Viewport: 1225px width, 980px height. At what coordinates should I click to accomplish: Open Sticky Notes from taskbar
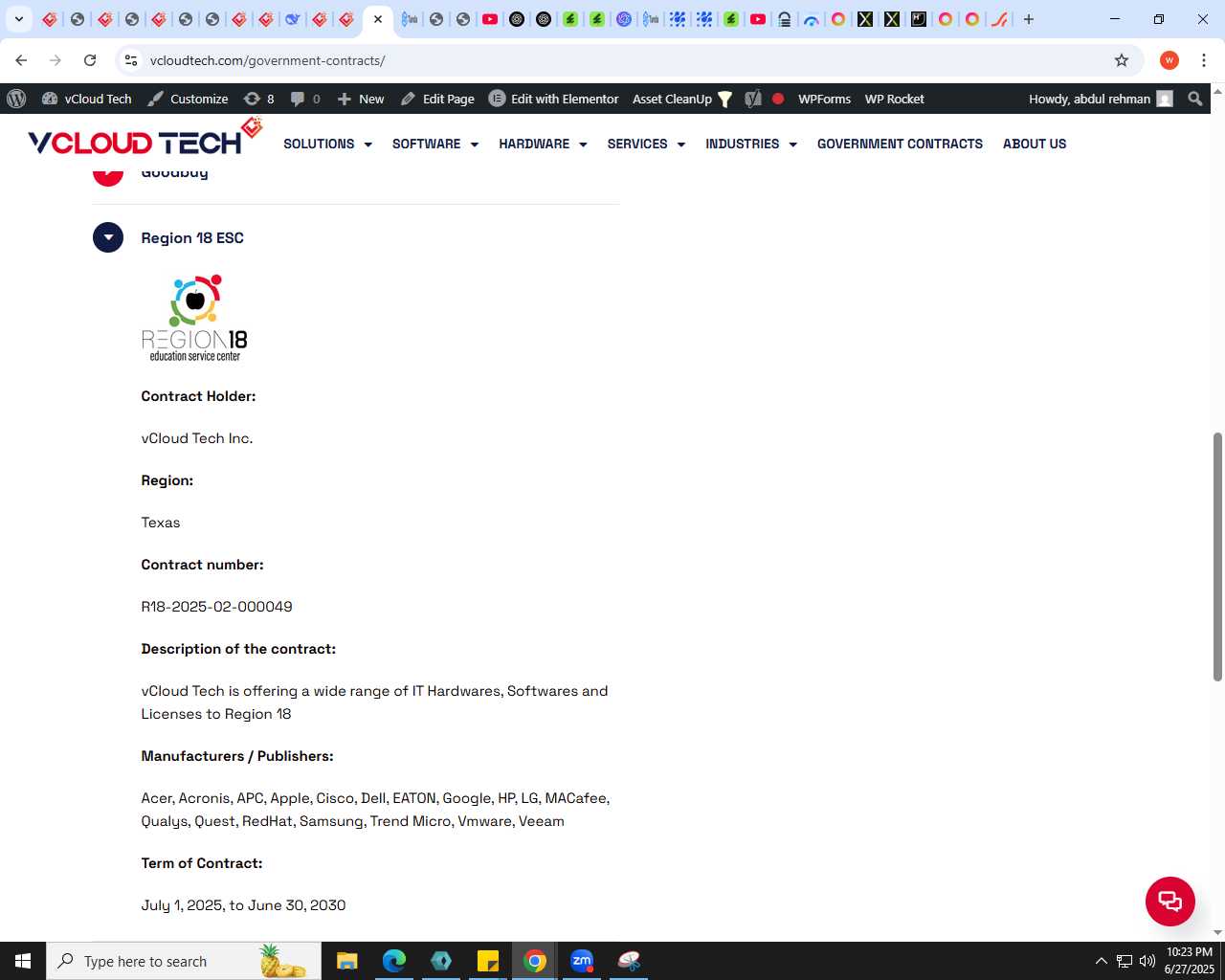[488, 961]
